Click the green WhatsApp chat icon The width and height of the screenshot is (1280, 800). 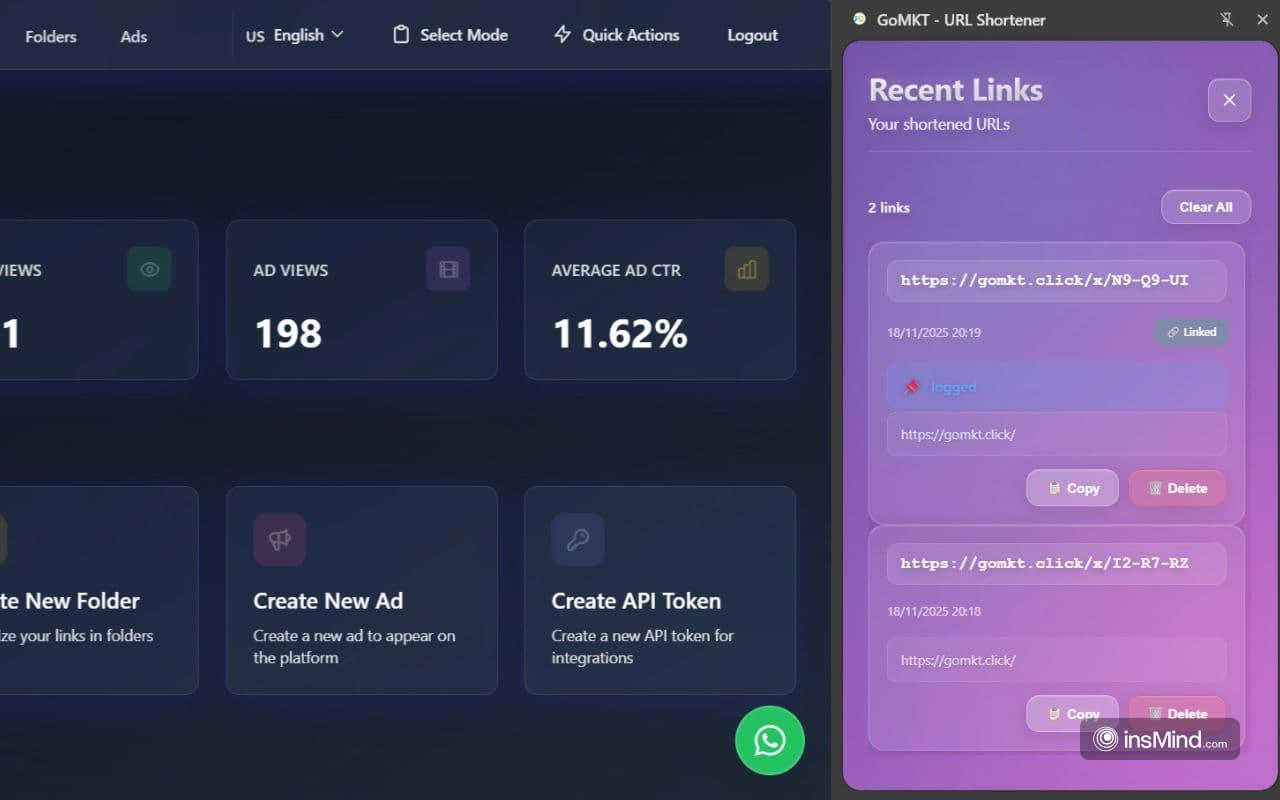coord(769,740)
